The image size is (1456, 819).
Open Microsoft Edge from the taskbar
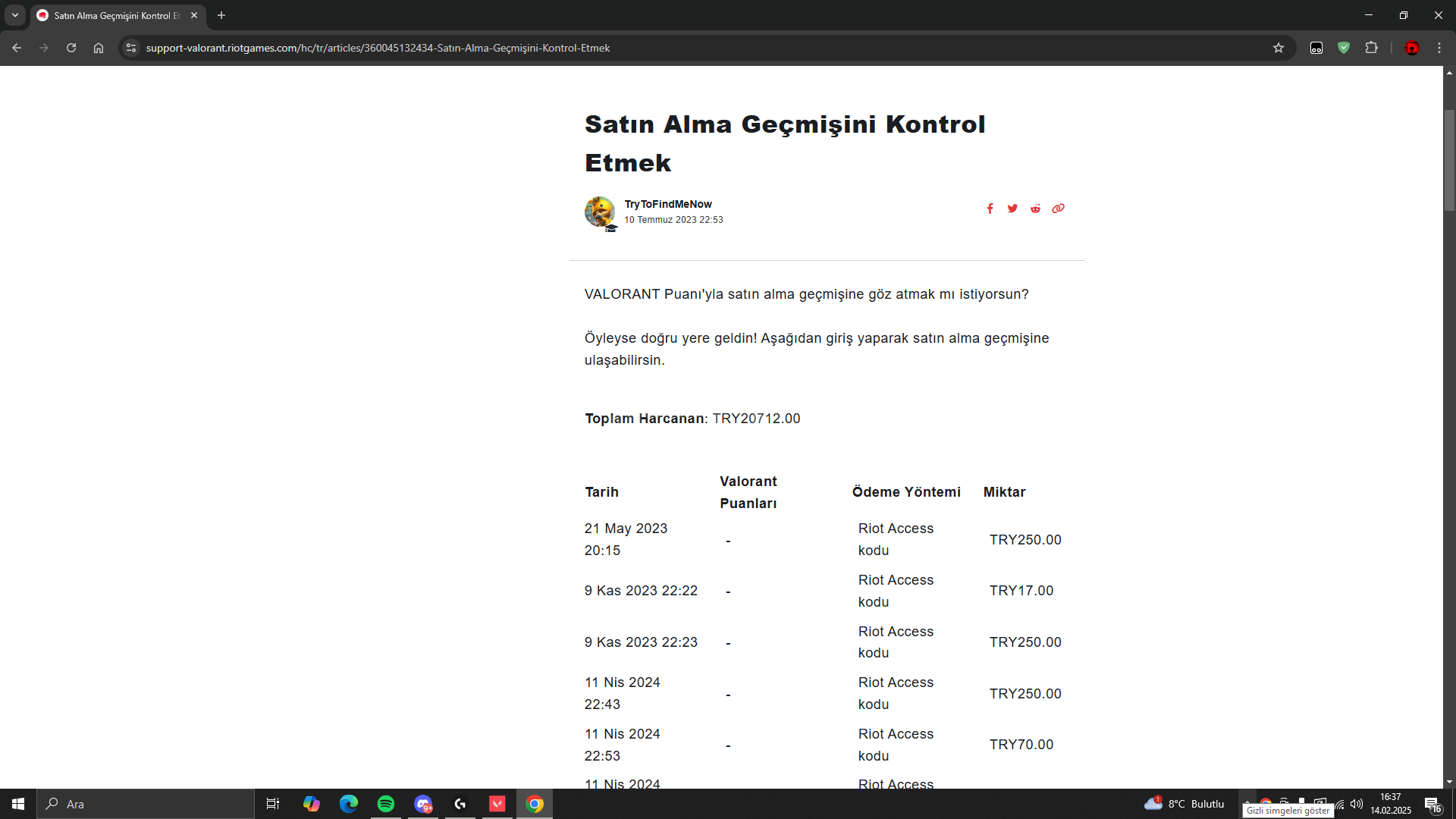pos(348,804)
